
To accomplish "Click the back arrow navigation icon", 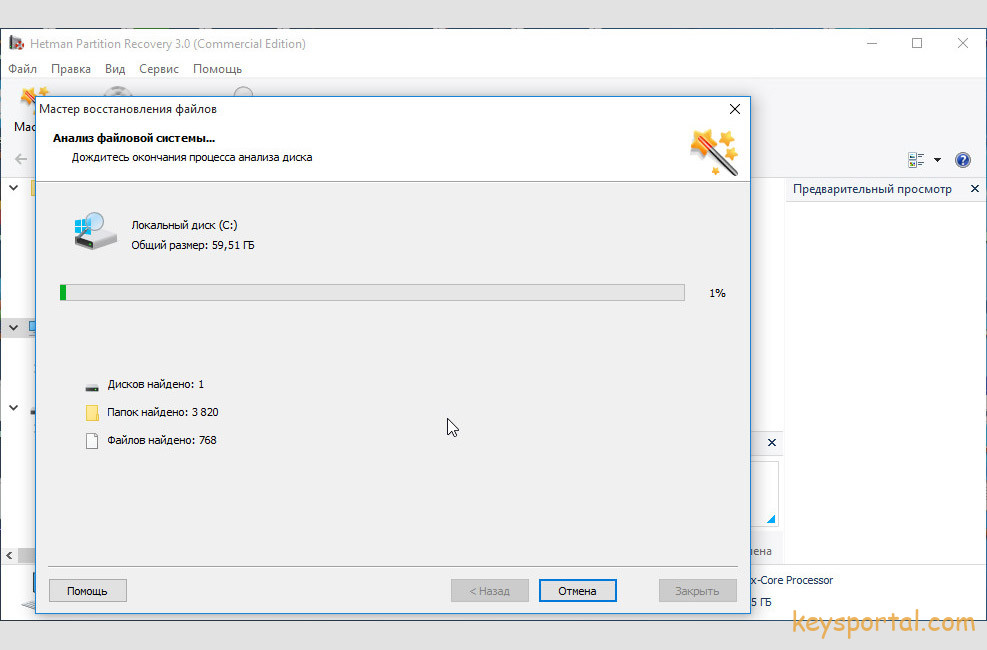I will coord(21,160).
